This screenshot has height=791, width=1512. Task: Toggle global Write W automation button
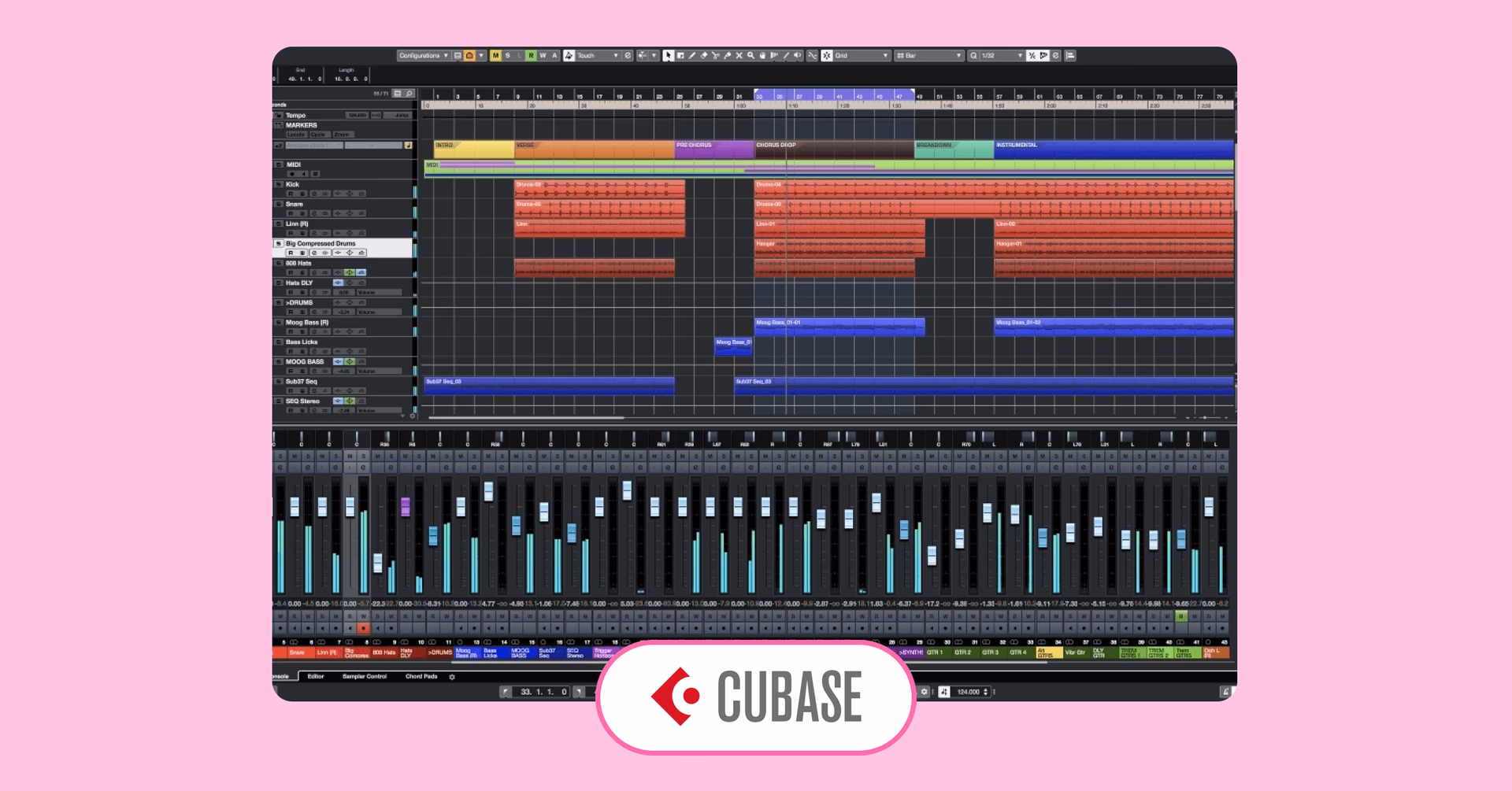543,55
